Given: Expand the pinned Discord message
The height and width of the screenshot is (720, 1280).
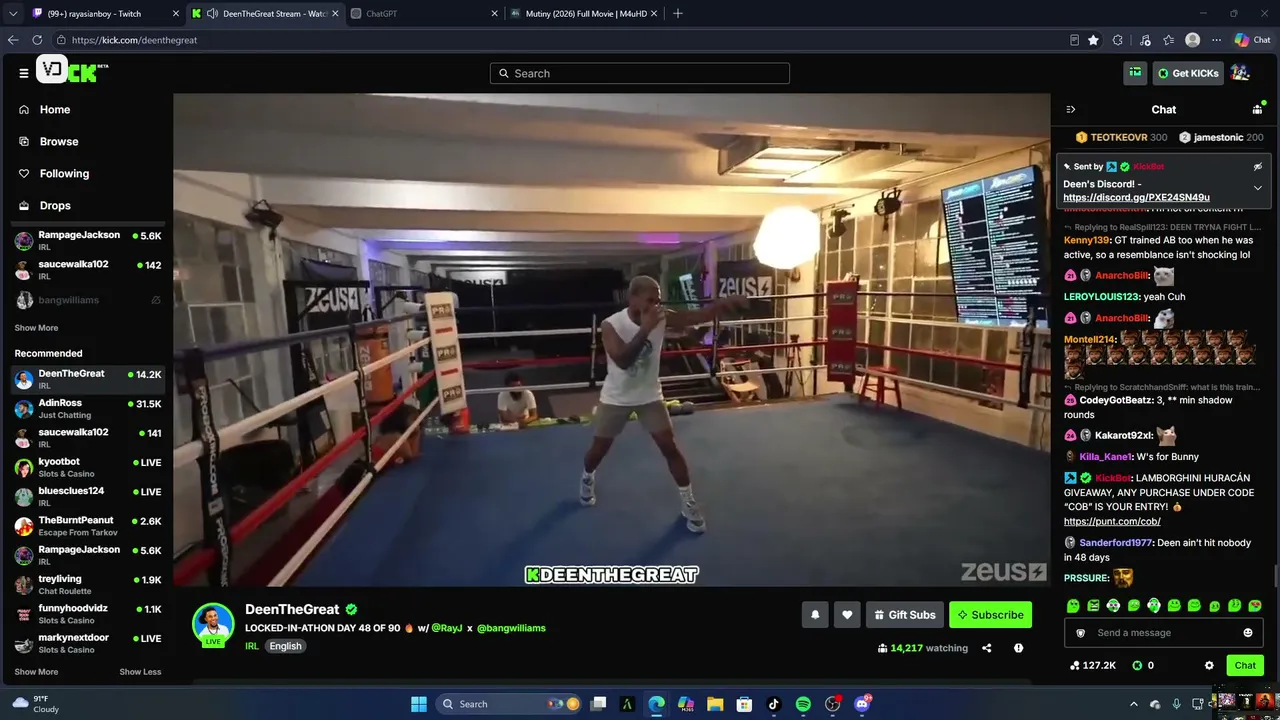Looking at the screenshot, I should [1258, 187].
